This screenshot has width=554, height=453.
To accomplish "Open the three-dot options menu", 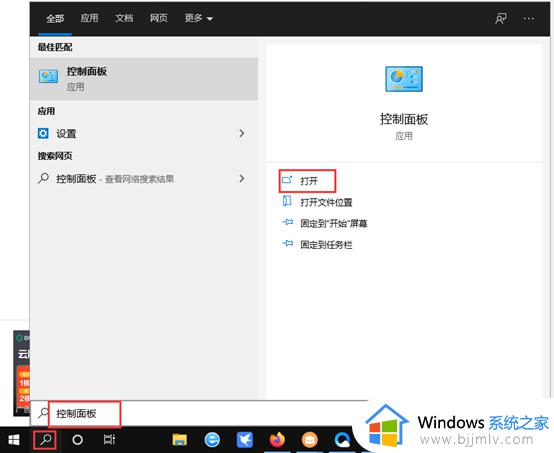I will 529,18.
